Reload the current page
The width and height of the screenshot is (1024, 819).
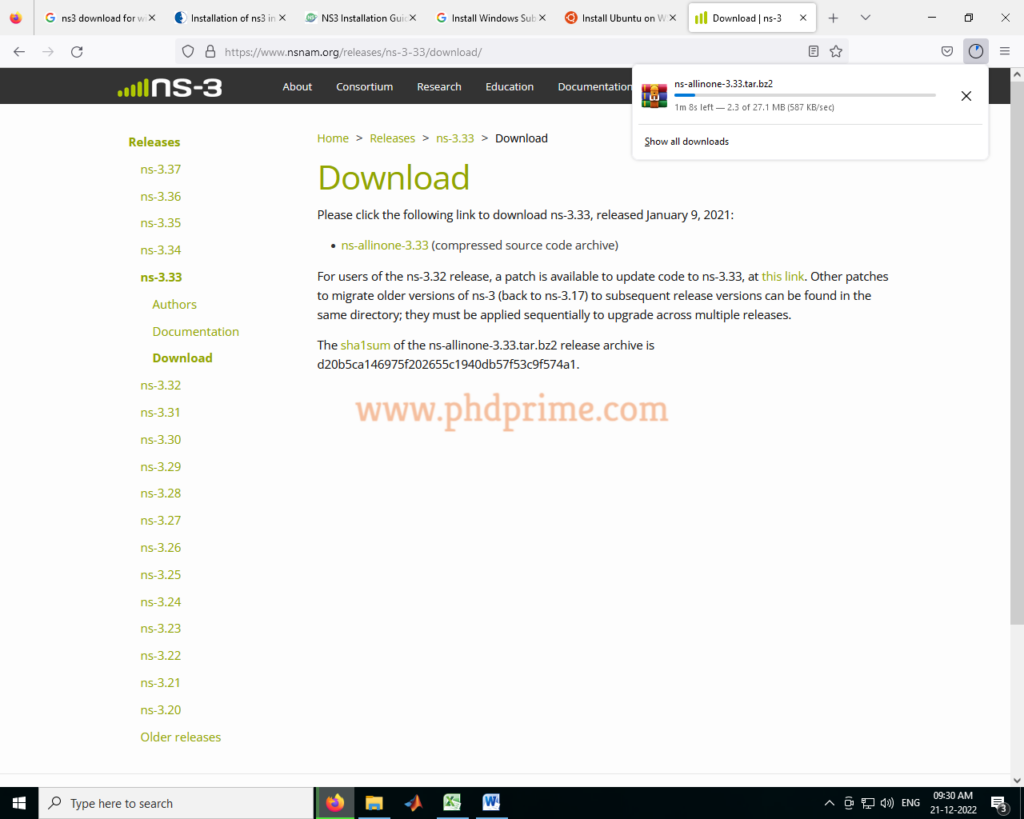77,51
